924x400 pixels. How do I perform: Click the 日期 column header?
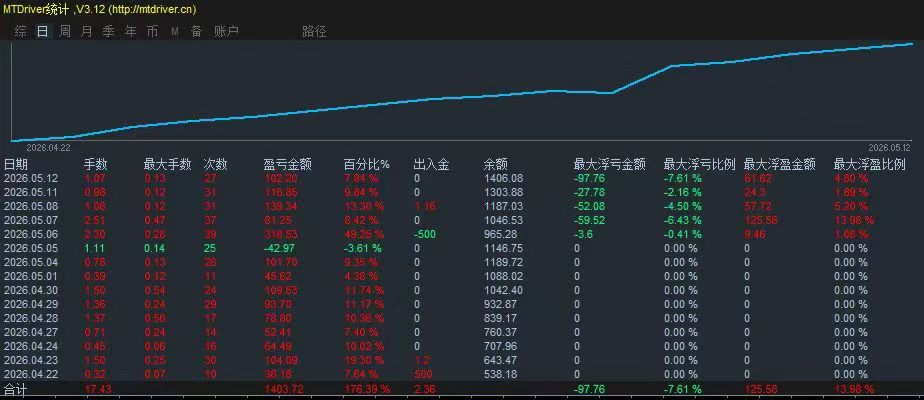click(x=16, y=164)
